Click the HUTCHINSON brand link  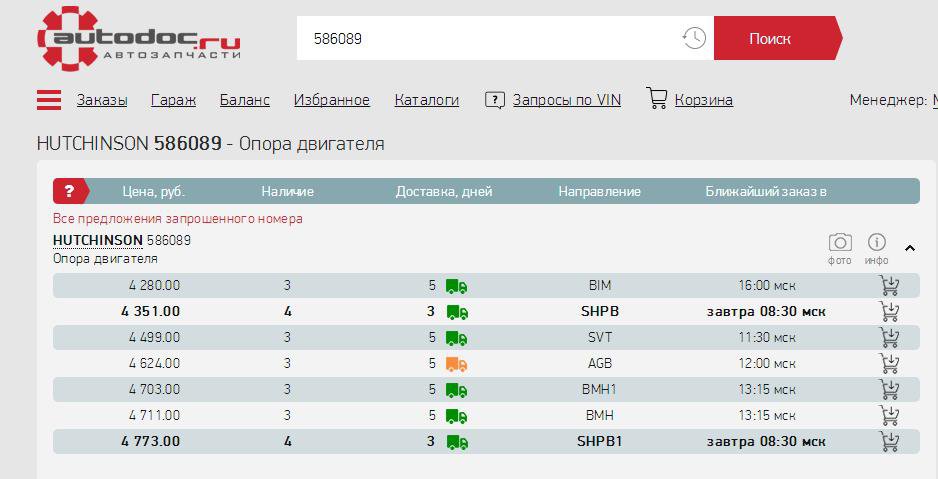click(x=98, y=240)
